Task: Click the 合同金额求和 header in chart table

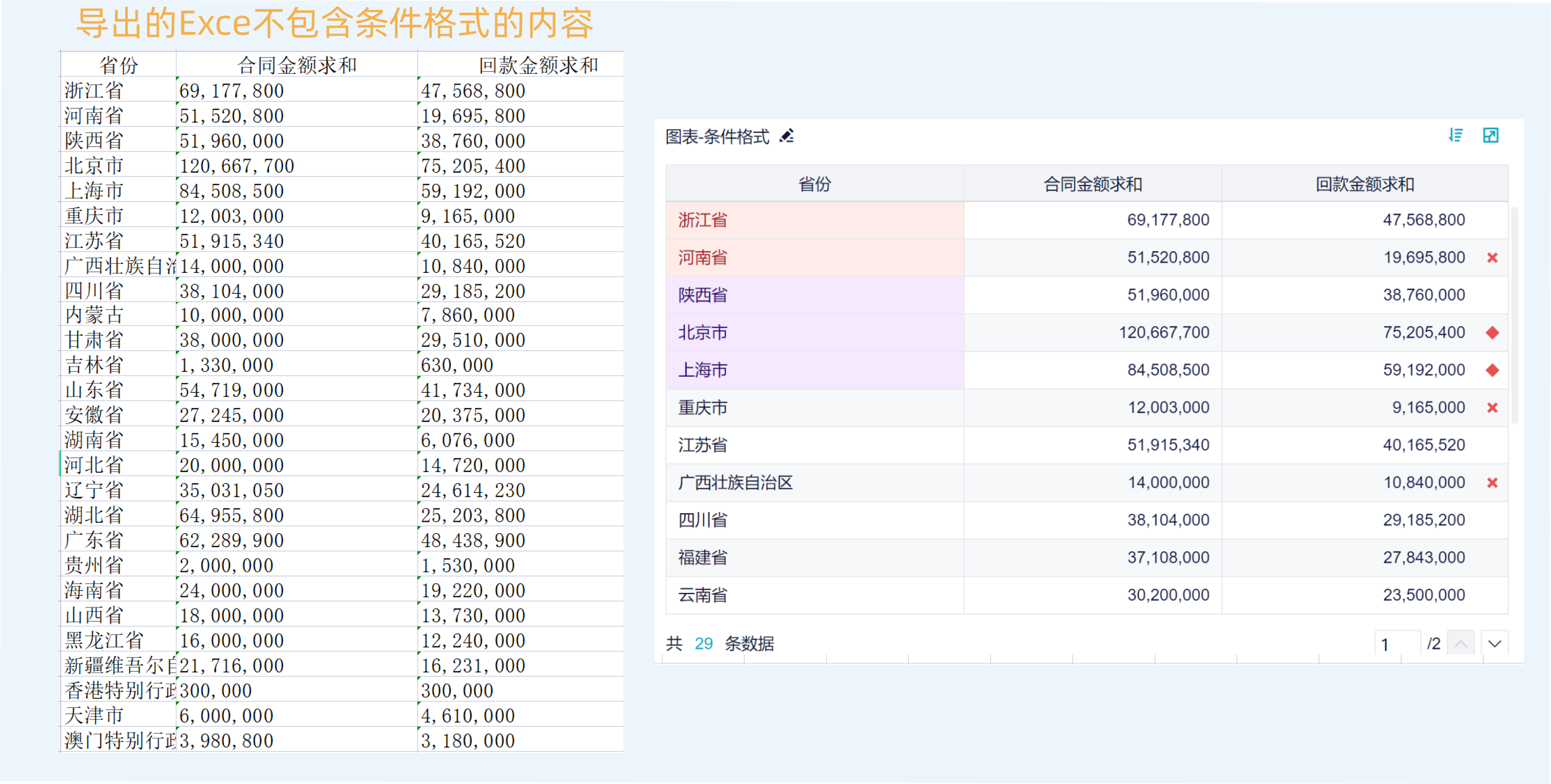Action: tap(1092, 184)
